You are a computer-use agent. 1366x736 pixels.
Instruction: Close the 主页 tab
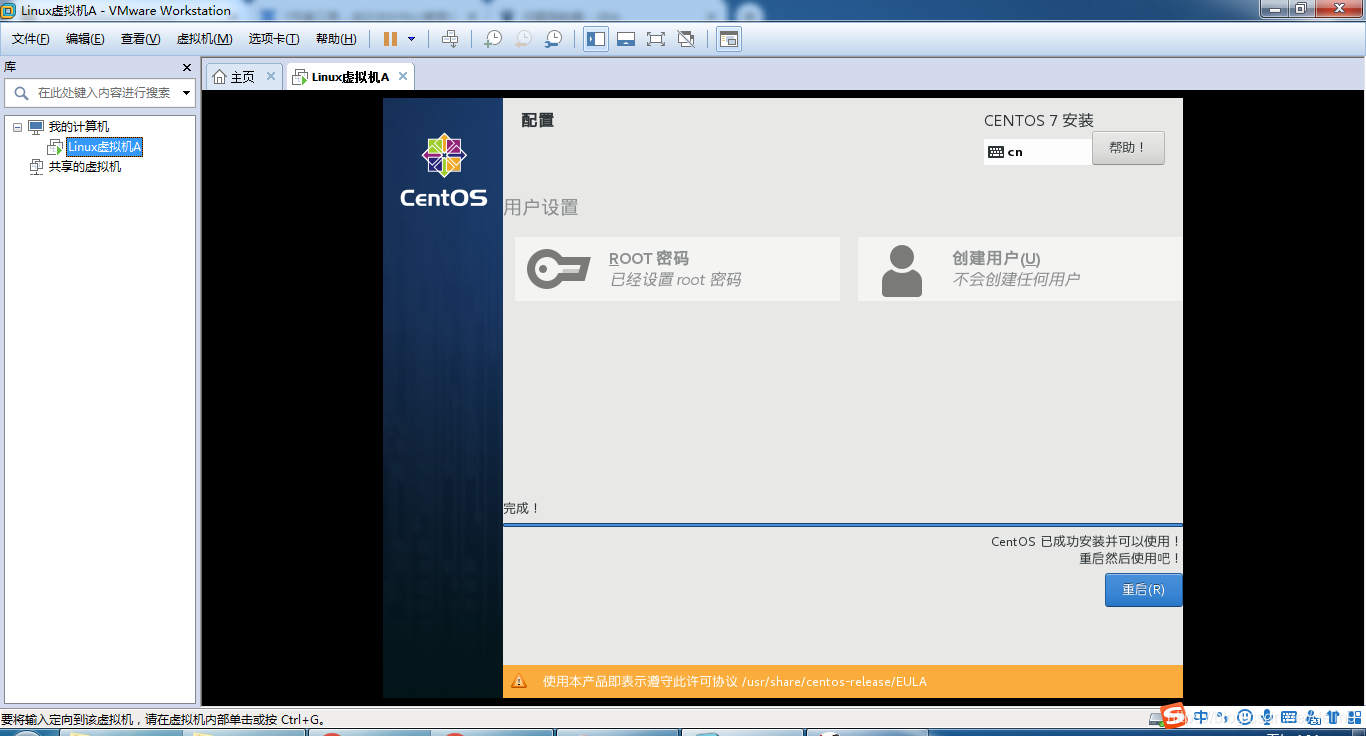click(x=271, y=76)
